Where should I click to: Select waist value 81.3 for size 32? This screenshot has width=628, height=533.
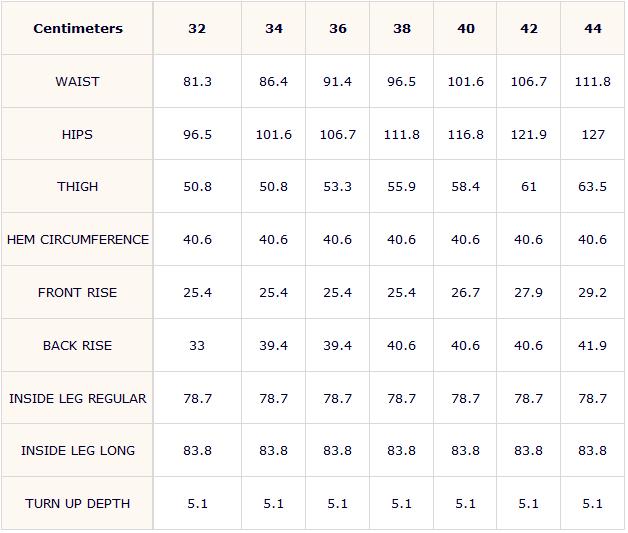(197, 81)
